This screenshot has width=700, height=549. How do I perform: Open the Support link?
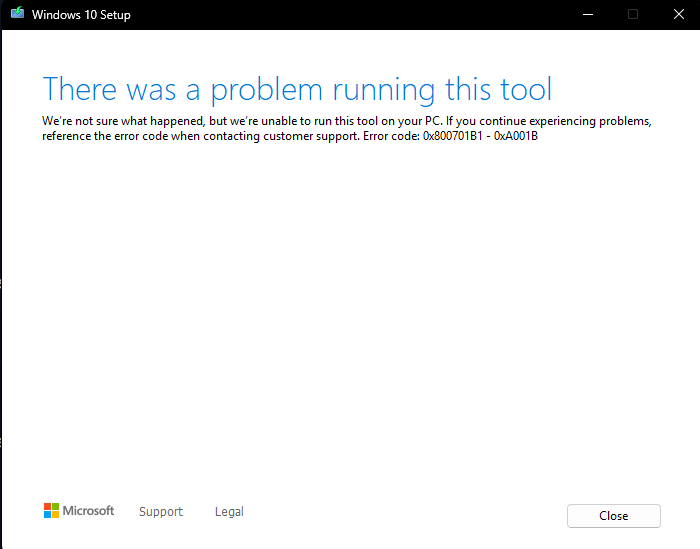pos(161,512)
